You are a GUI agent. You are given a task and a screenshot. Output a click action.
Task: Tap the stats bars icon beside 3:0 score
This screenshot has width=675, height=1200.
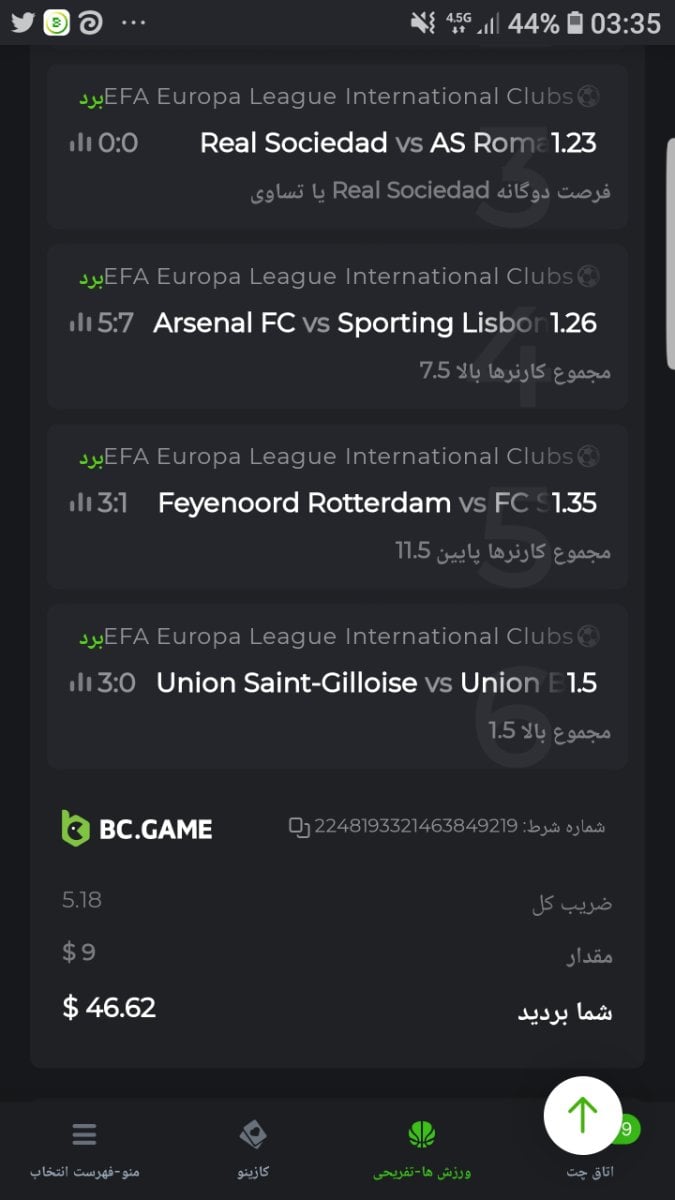click(80, 683)
